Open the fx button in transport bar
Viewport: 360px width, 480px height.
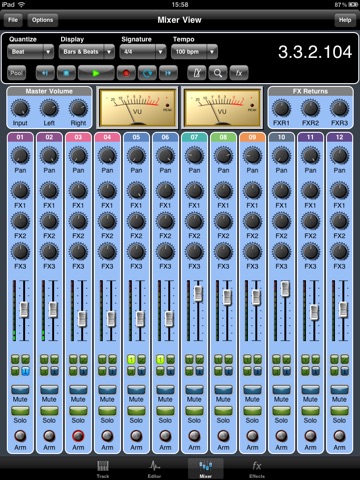(239, 73)
